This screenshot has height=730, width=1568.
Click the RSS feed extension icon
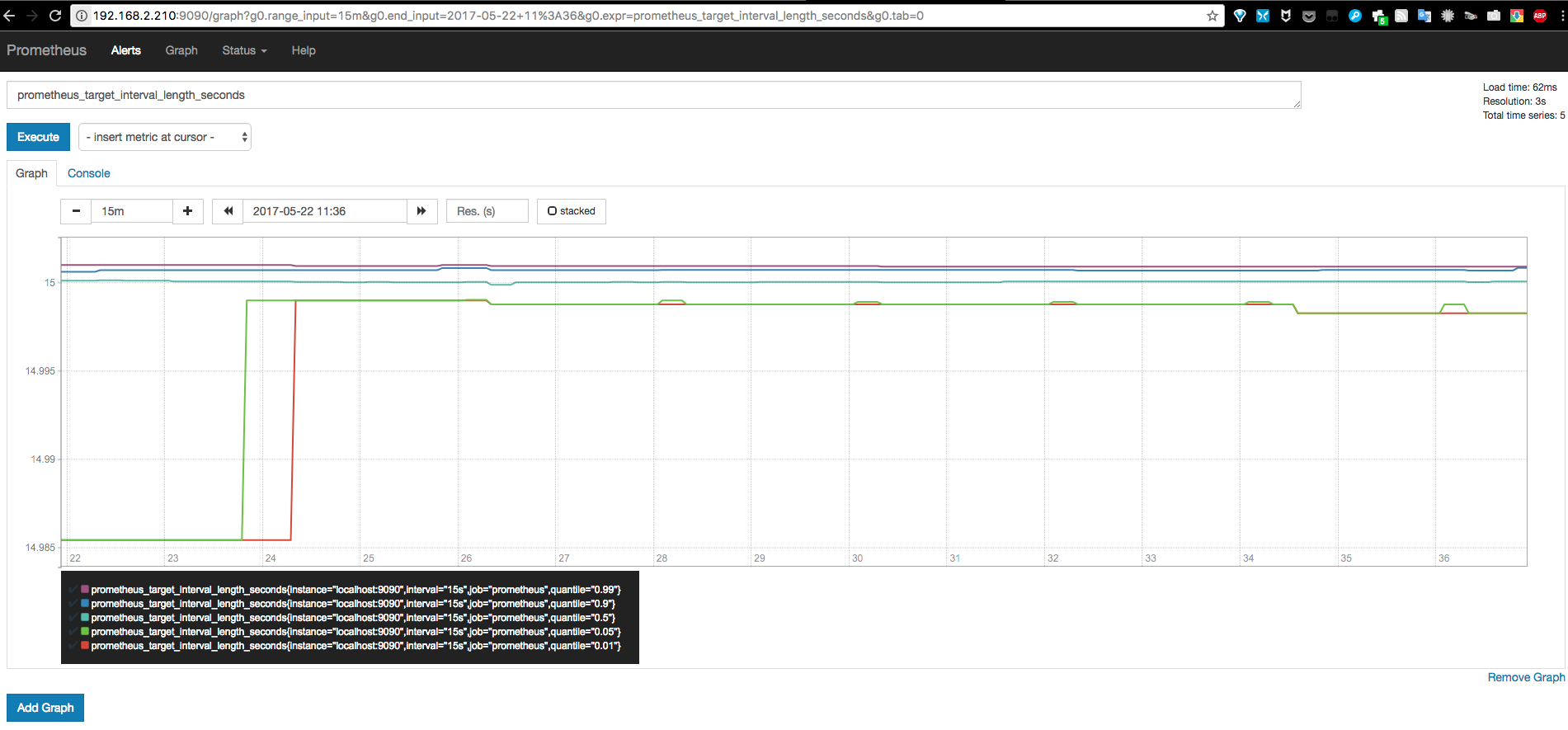pos(1401,16)
